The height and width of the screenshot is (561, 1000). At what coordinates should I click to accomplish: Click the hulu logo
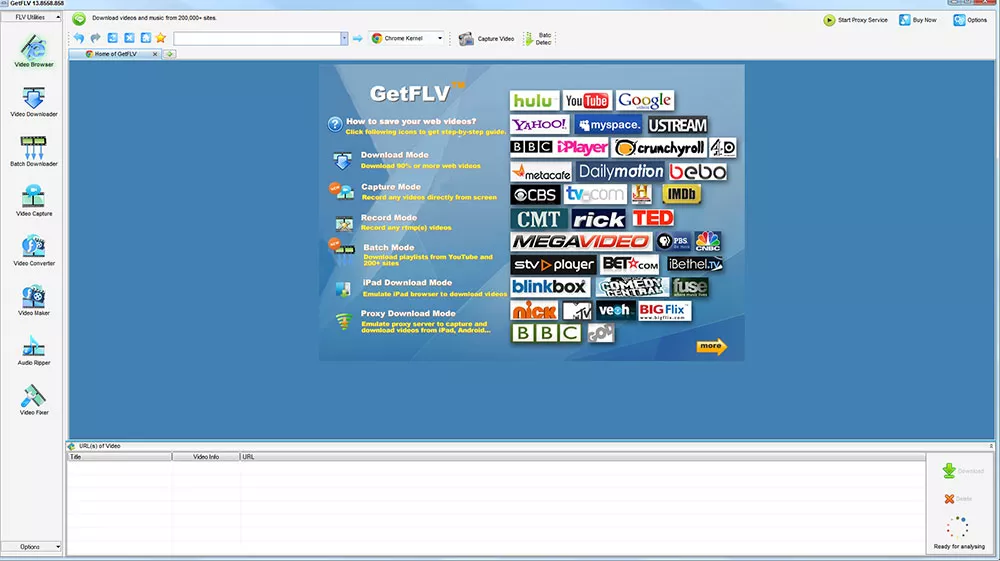pos(534,101)
